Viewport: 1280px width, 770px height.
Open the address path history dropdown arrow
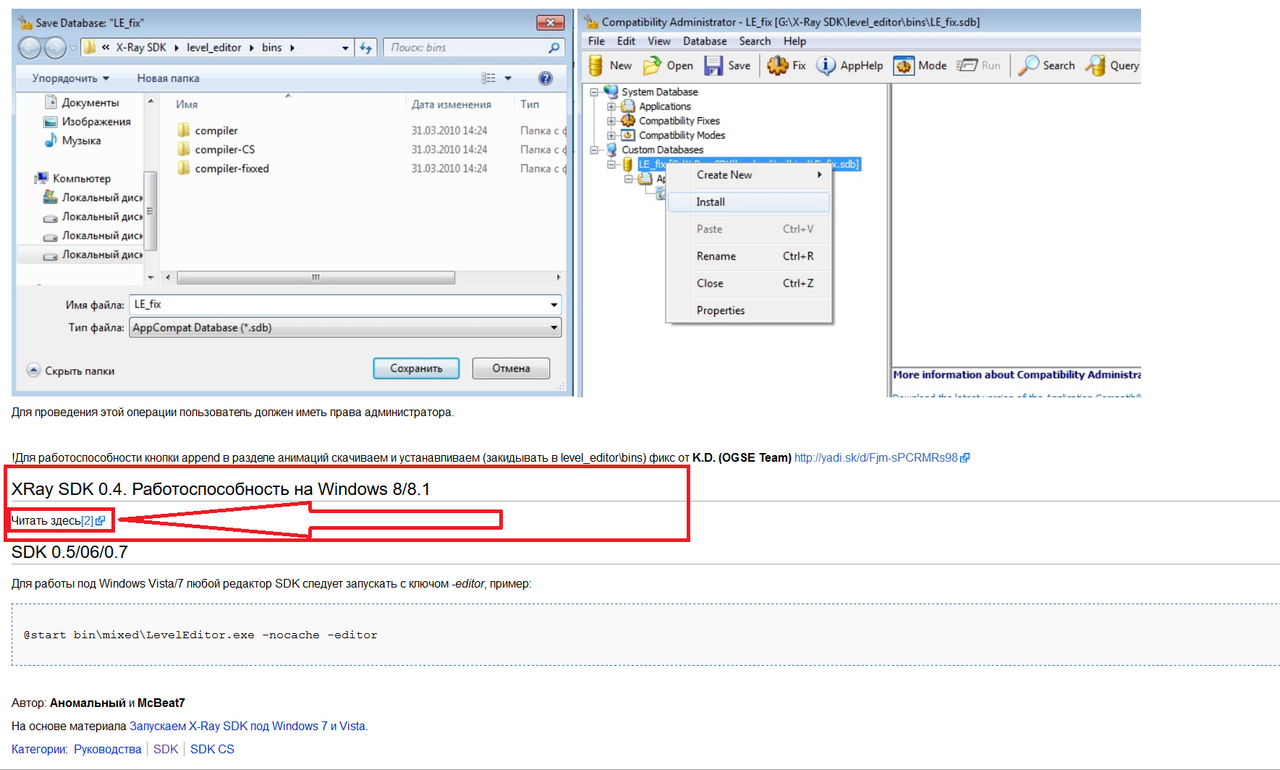click(x=345, y=47)
